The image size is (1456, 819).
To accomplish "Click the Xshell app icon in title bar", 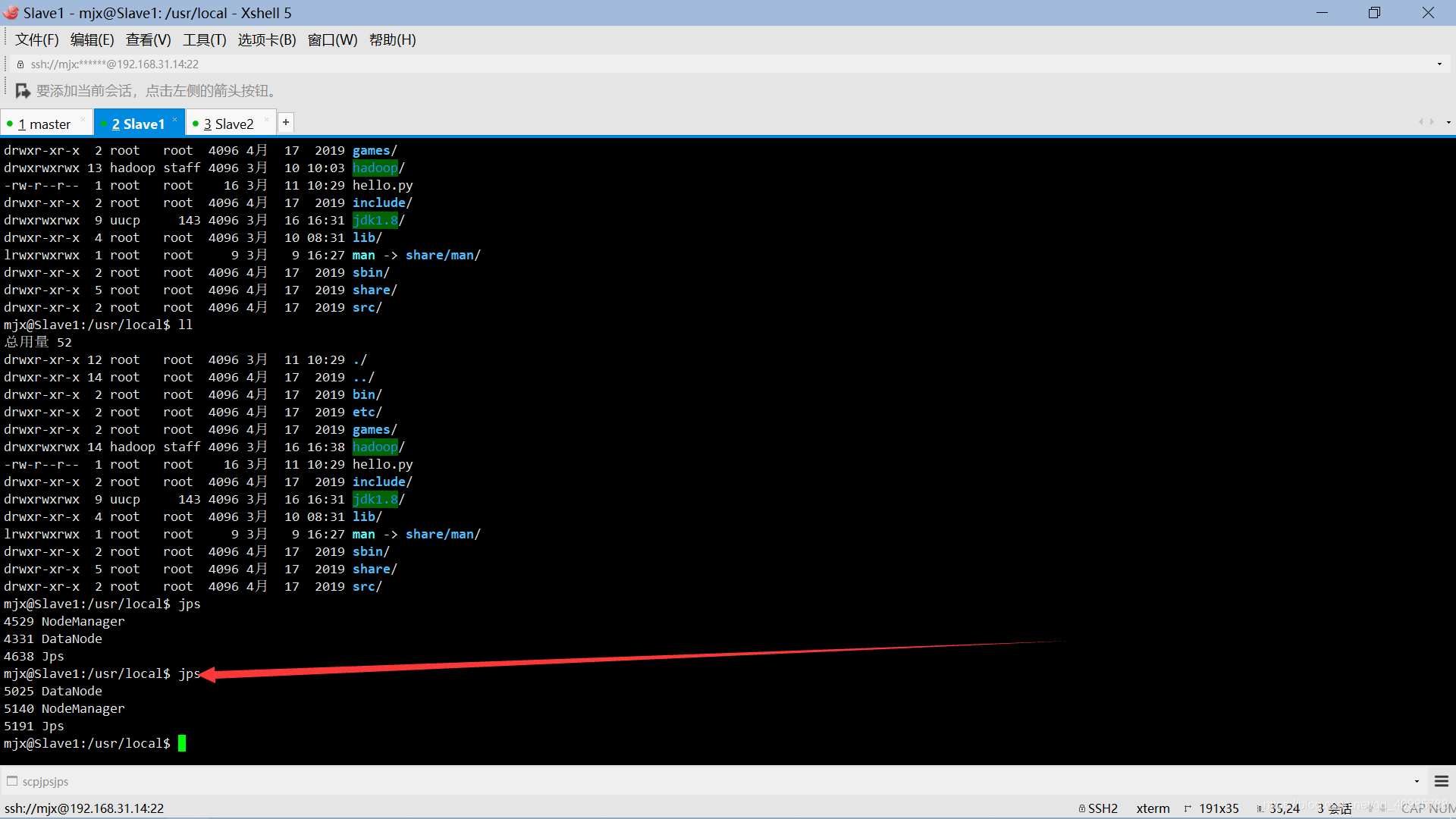I will click(x=11, y=13).
